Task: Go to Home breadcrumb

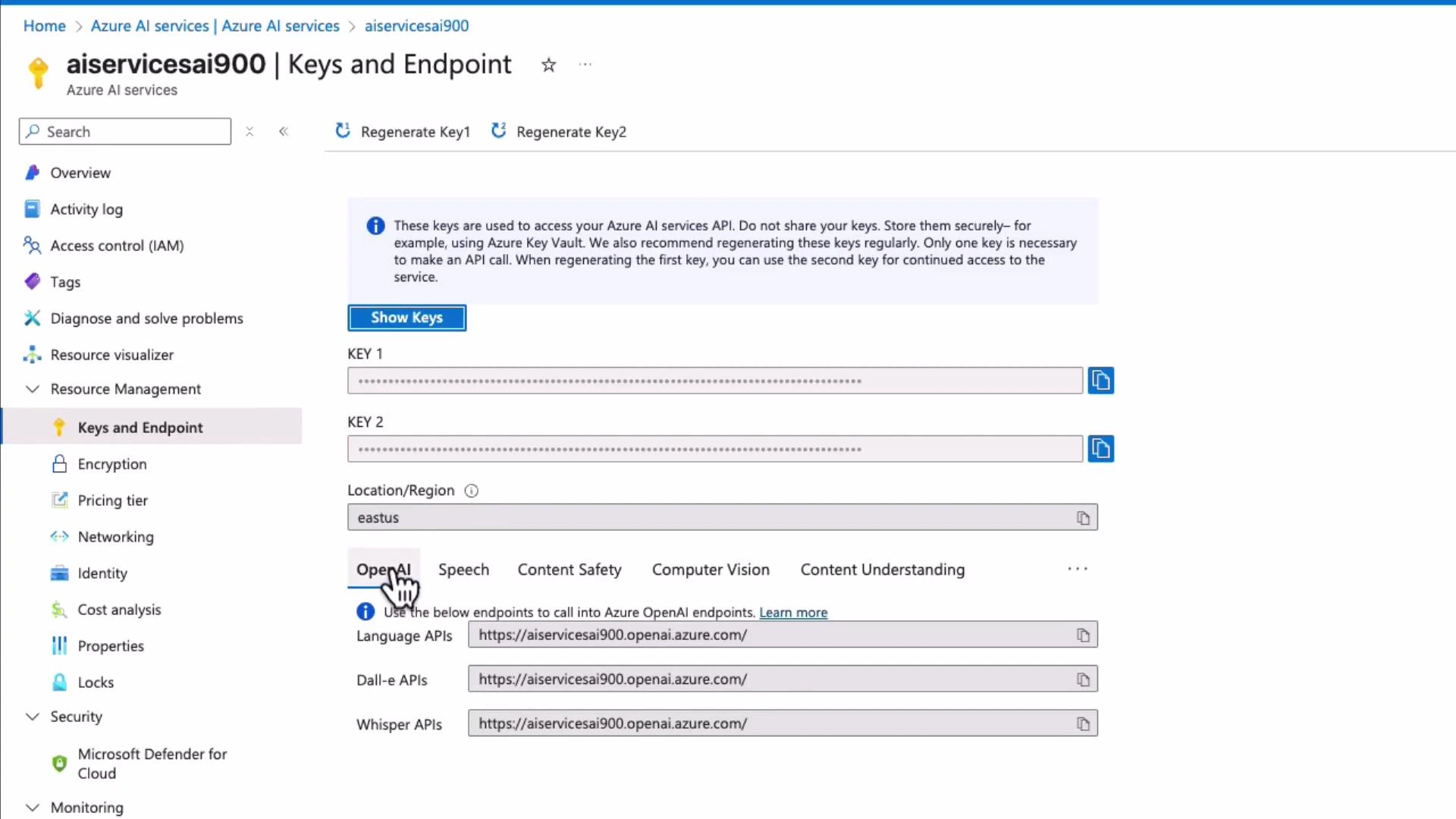Action: (x=45, y=26)
